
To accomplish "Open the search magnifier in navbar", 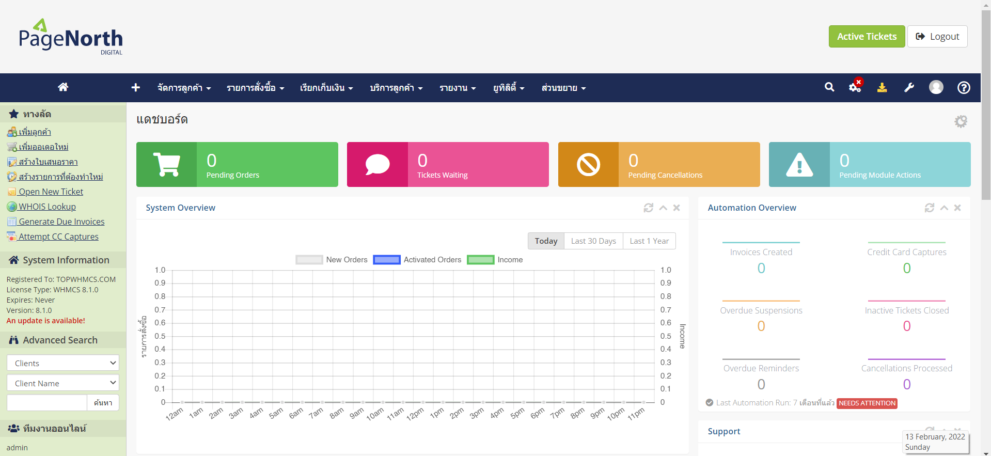I will 829,87.
